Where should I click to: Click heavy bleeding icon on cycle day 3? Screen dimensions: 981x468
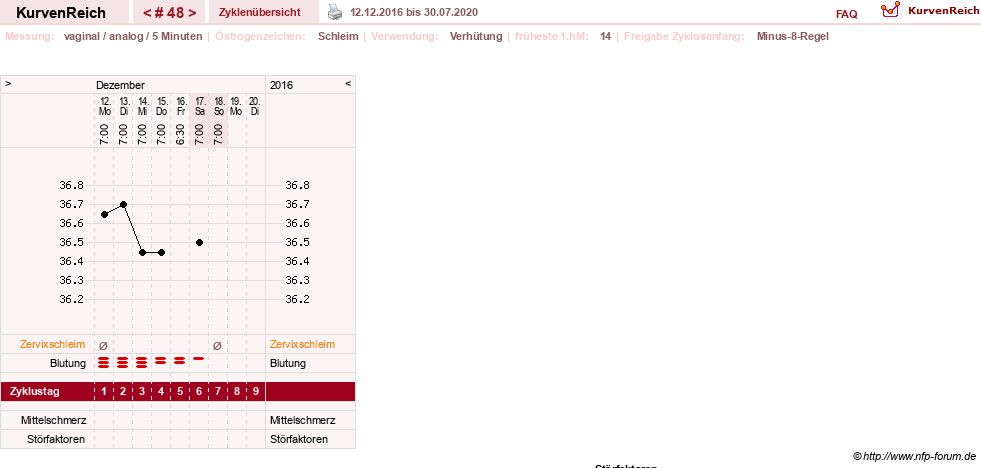tap(142, 362)
